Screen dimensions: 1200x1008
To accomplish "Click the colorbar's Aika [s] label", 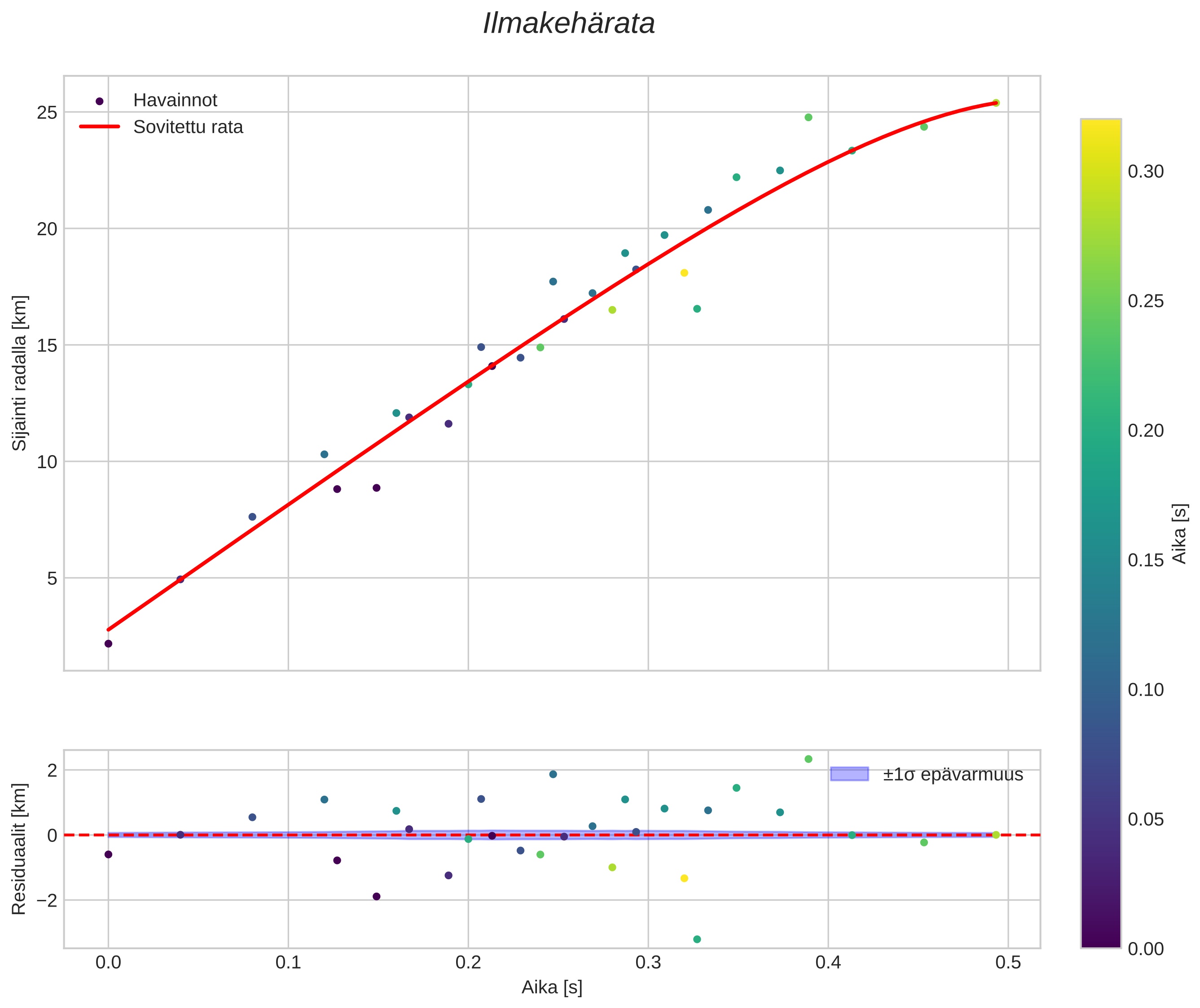I will (1180, 533).
